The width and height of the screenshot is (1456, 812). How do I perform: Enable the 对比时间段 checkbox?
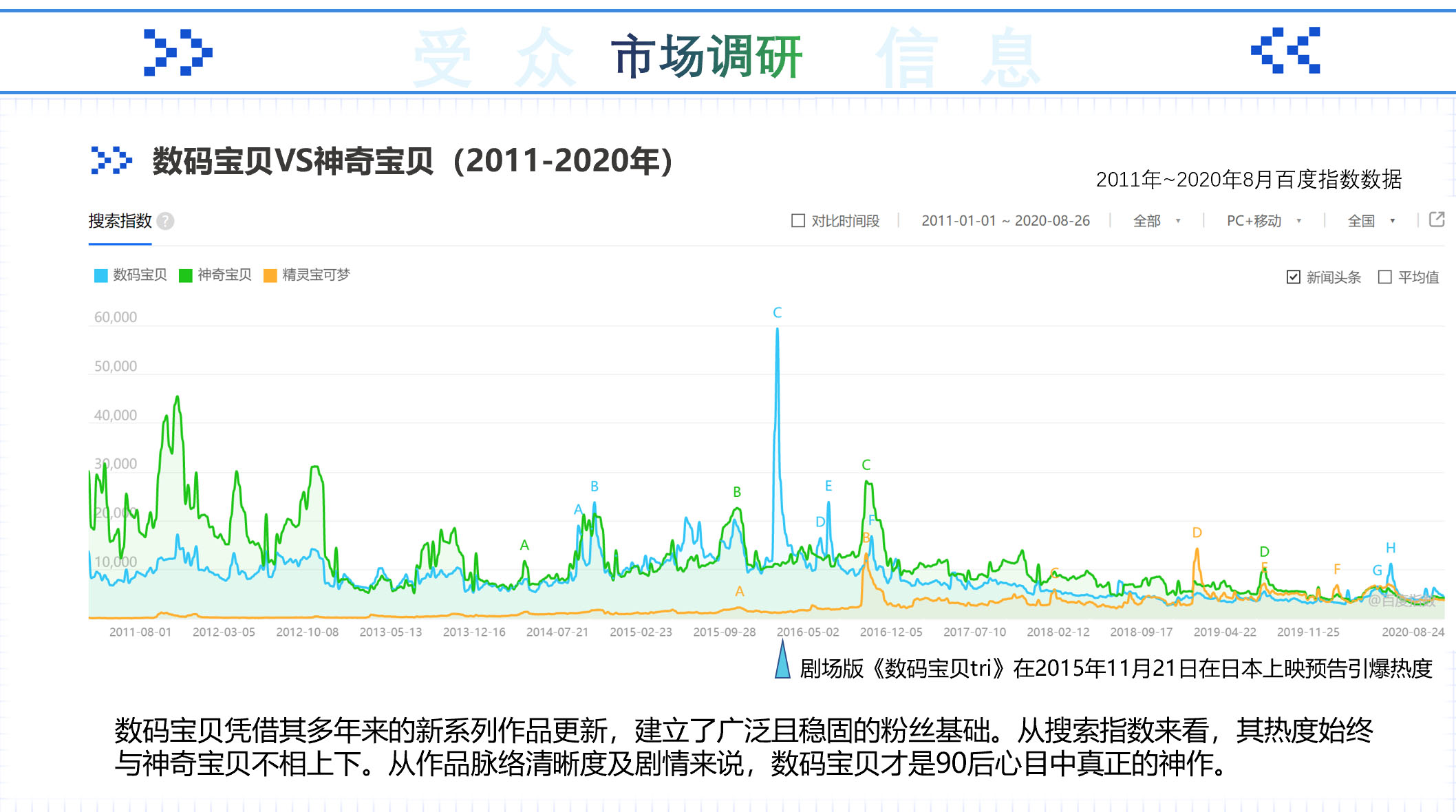pyautogui.click(x=798, y=221)
